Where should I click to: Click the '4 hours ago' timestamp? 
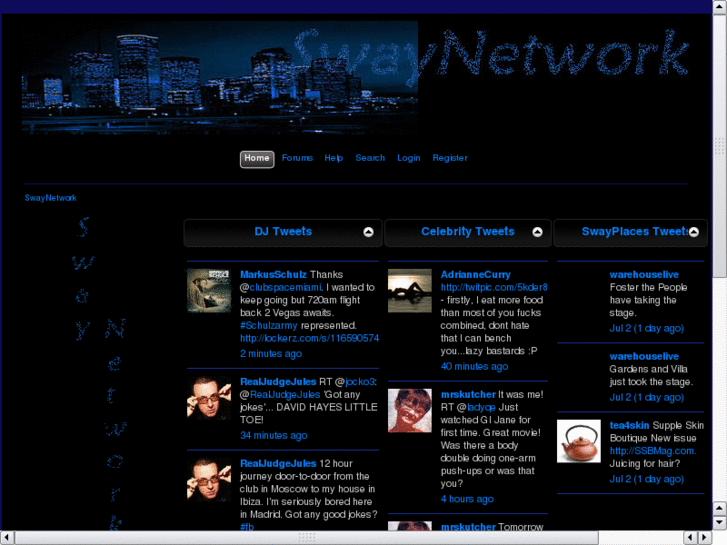467,499
